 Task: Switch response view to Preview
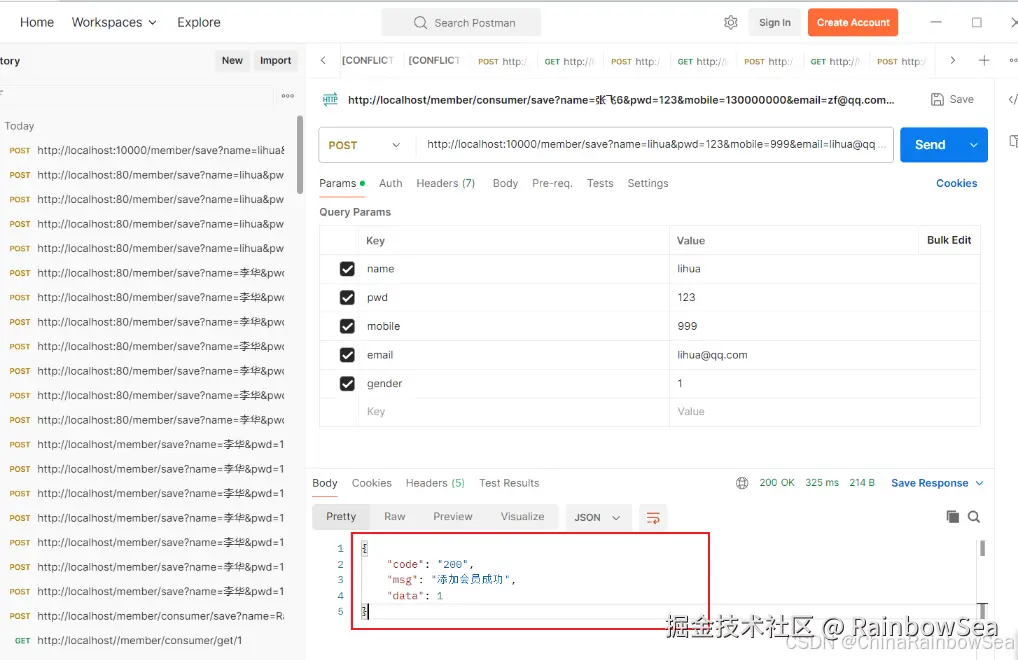pyautogui.click(x=453, y=517)
